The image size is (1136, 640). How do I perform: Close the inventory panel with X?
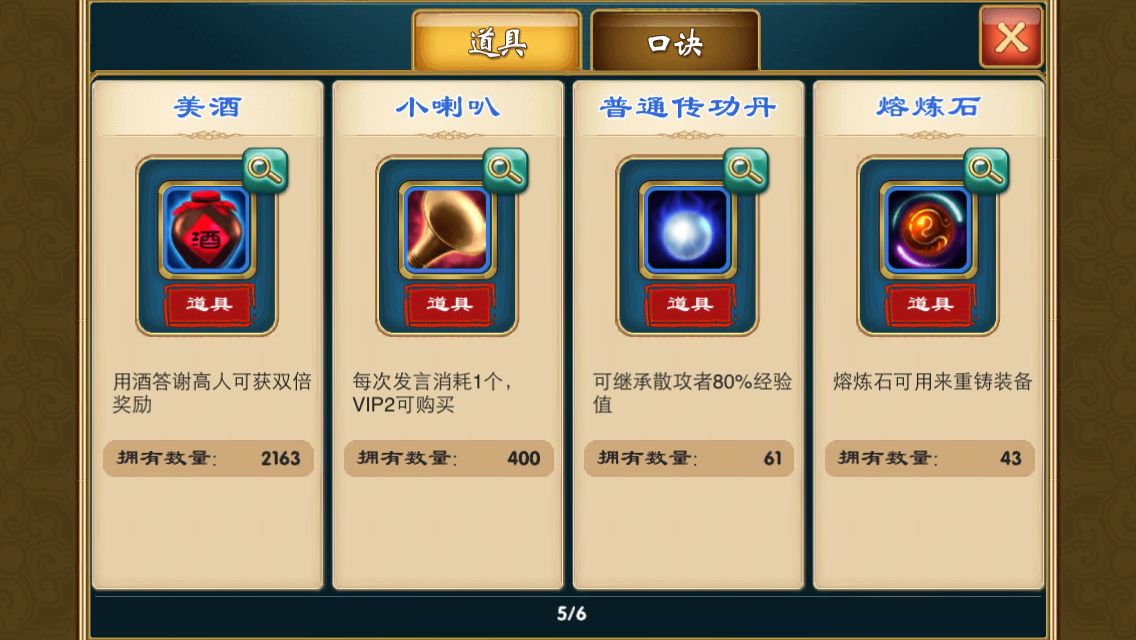1011,37
